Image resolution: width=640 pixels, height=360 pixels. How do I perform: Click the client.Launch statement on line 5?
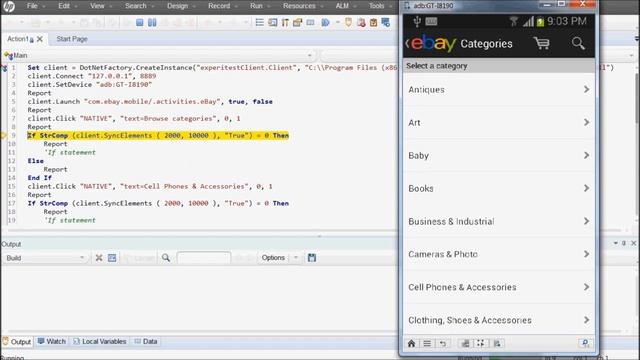(x=150, y=102)
